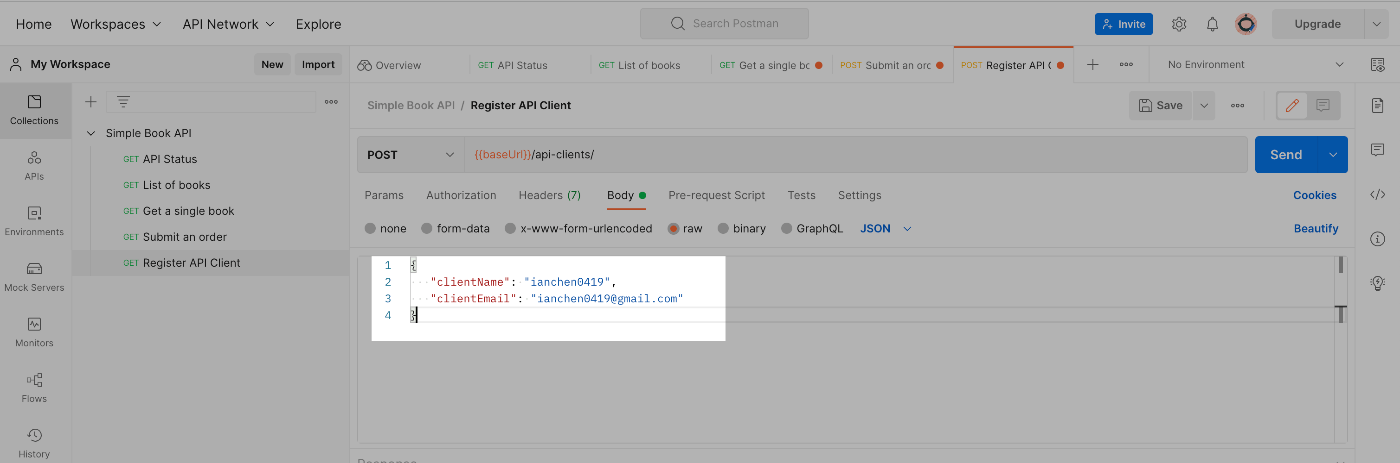Open request info icon in right sidebar

point(1377,239)
